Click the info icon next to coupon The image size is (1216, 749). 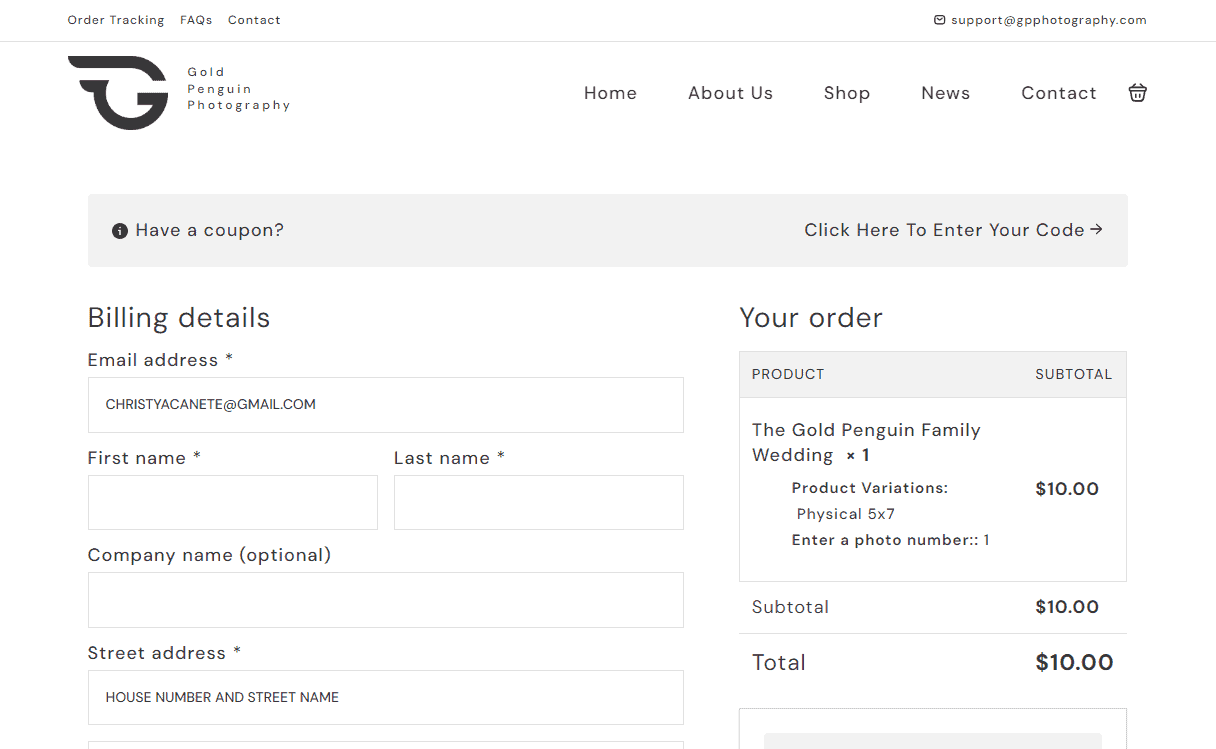point(120,231)
